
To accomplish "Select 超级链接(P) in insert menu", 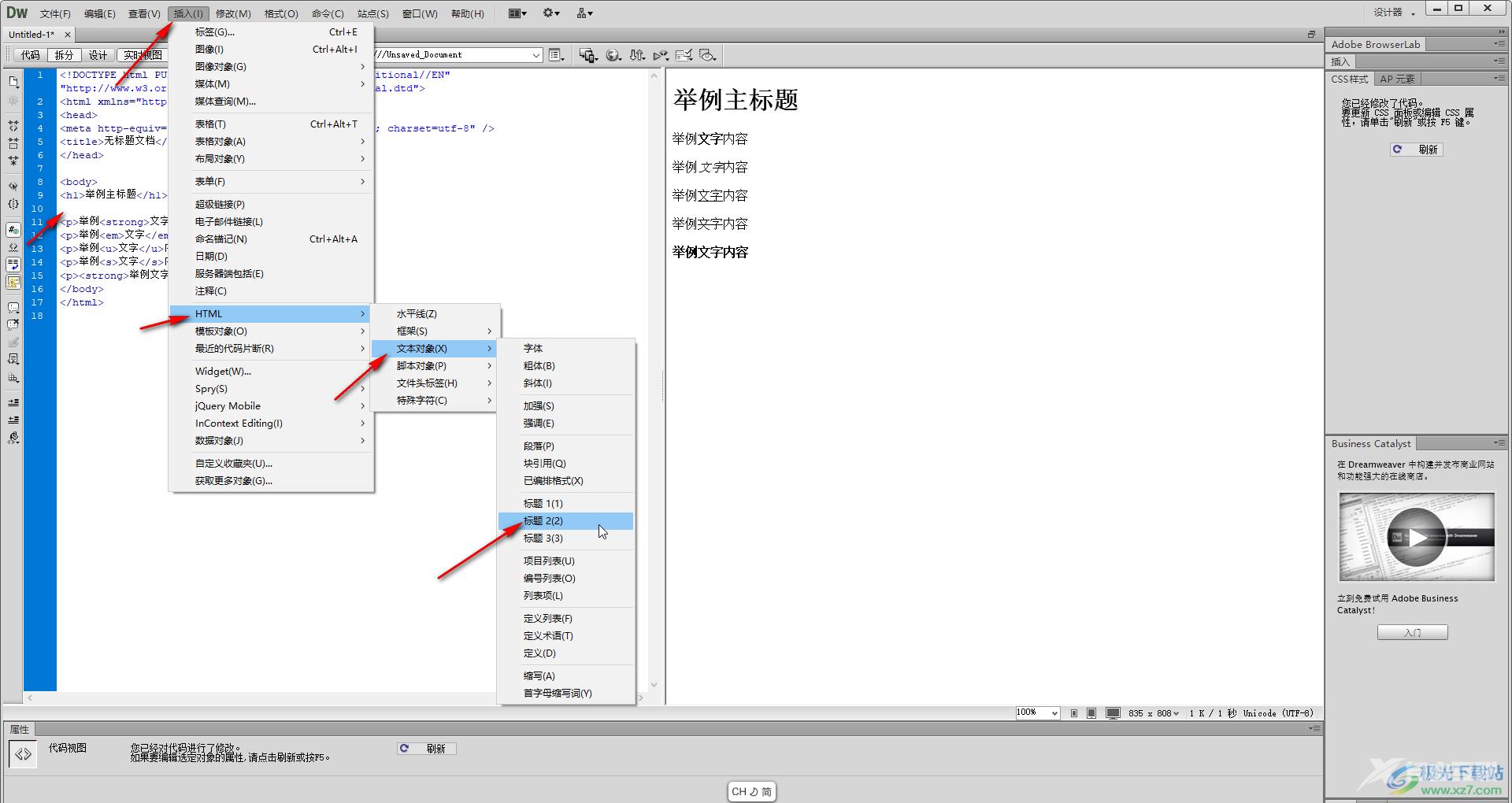I will (272, 205).
